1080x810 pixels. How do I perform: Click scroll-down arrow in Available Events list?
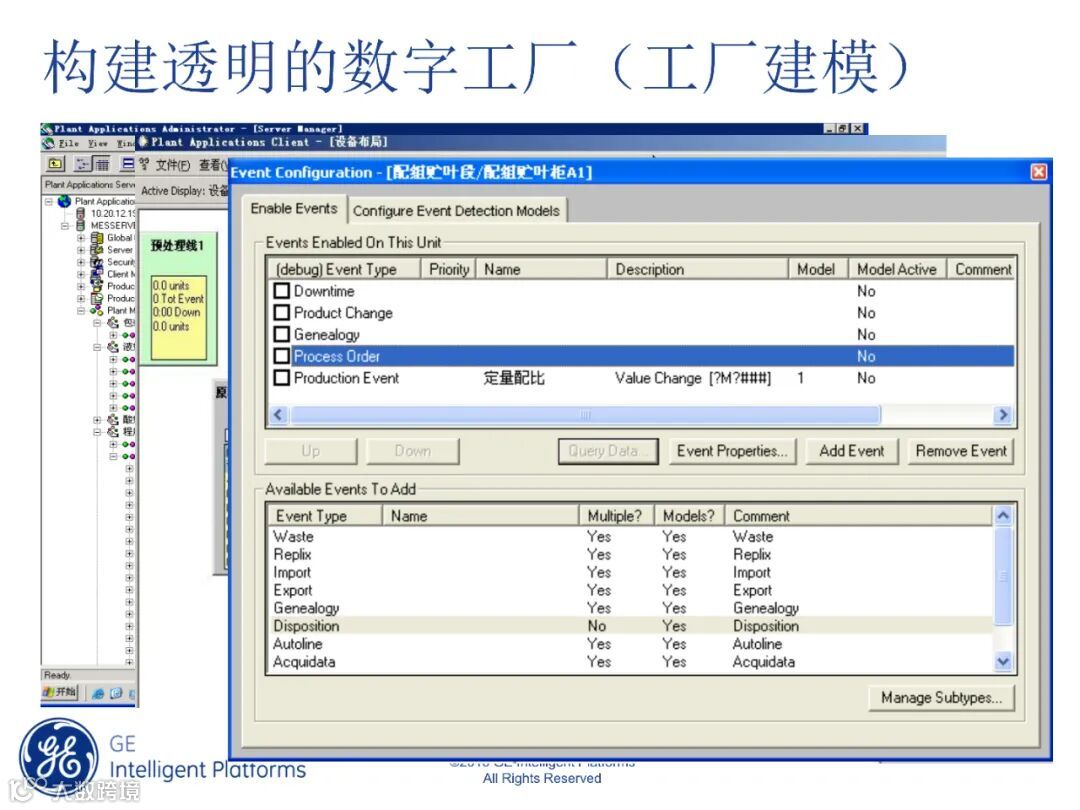click(1003, 662)
